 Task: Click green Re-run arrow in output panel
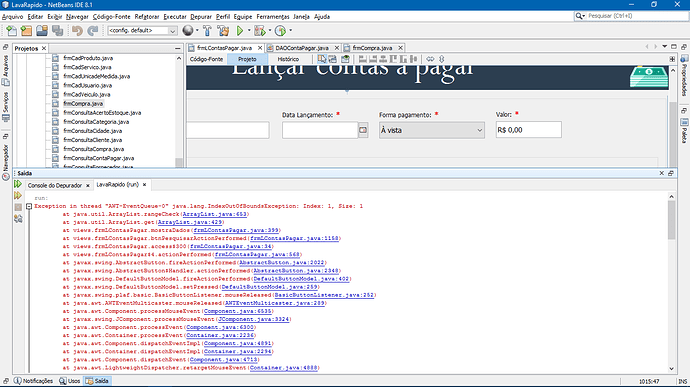pos(18,184)
